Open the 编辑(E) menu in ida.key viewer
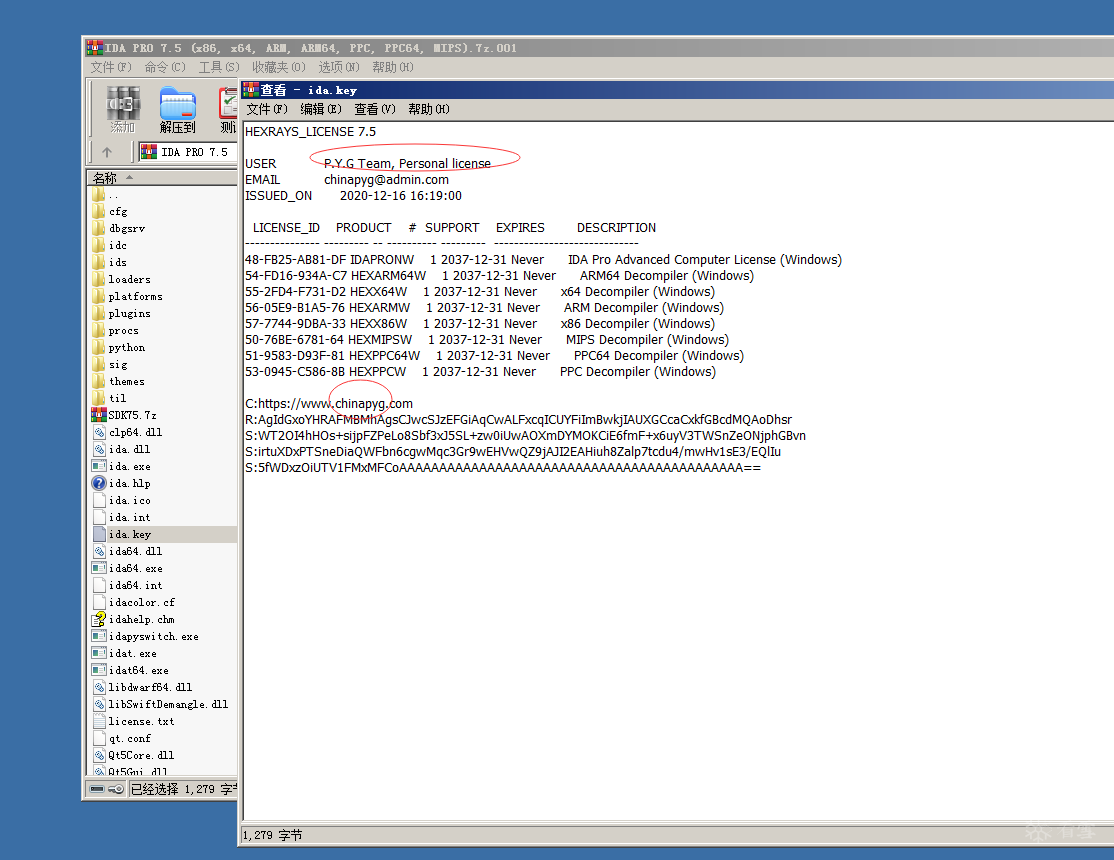 click(321, 109)
